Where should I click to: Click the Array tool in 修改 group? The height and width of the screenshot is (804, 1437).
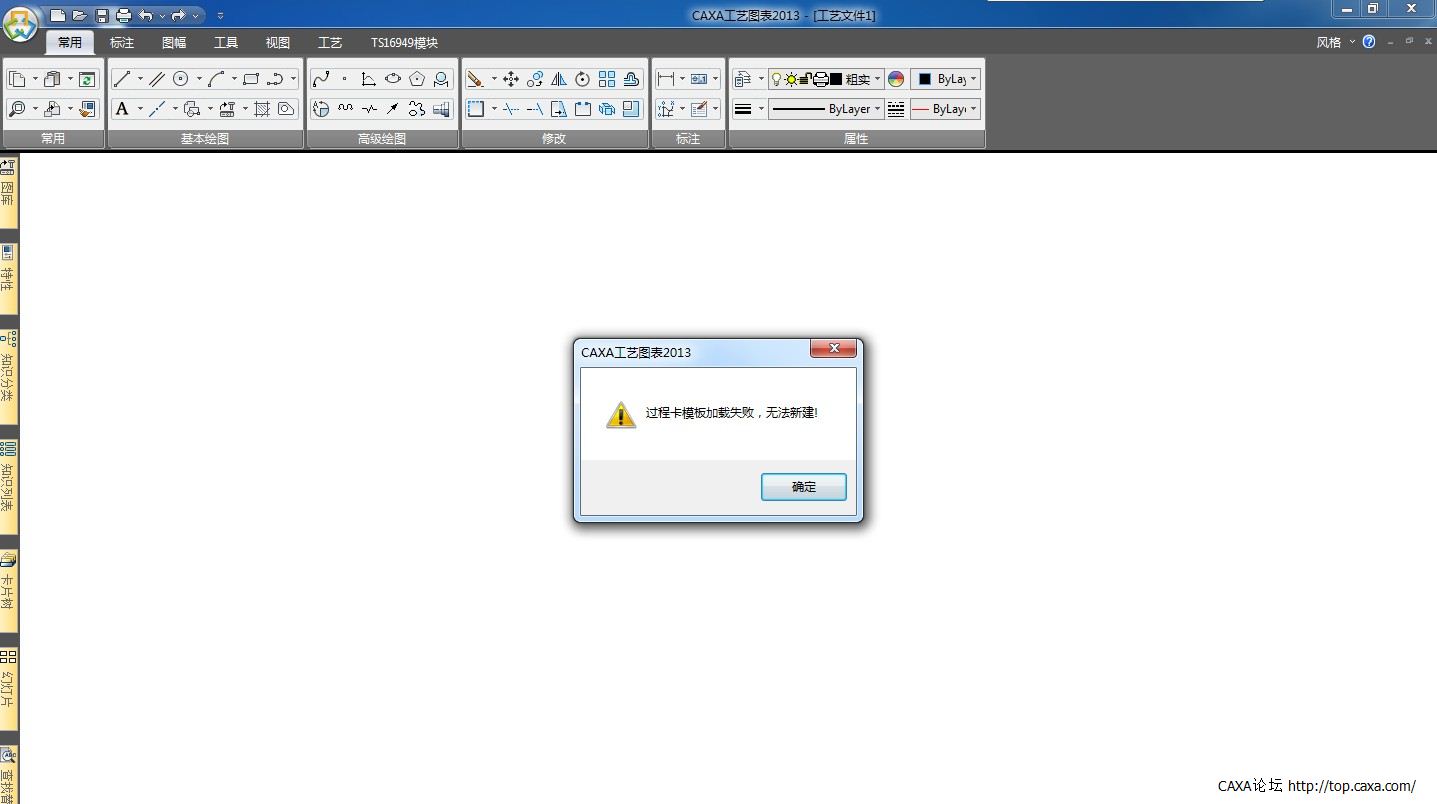click(607, 79)
